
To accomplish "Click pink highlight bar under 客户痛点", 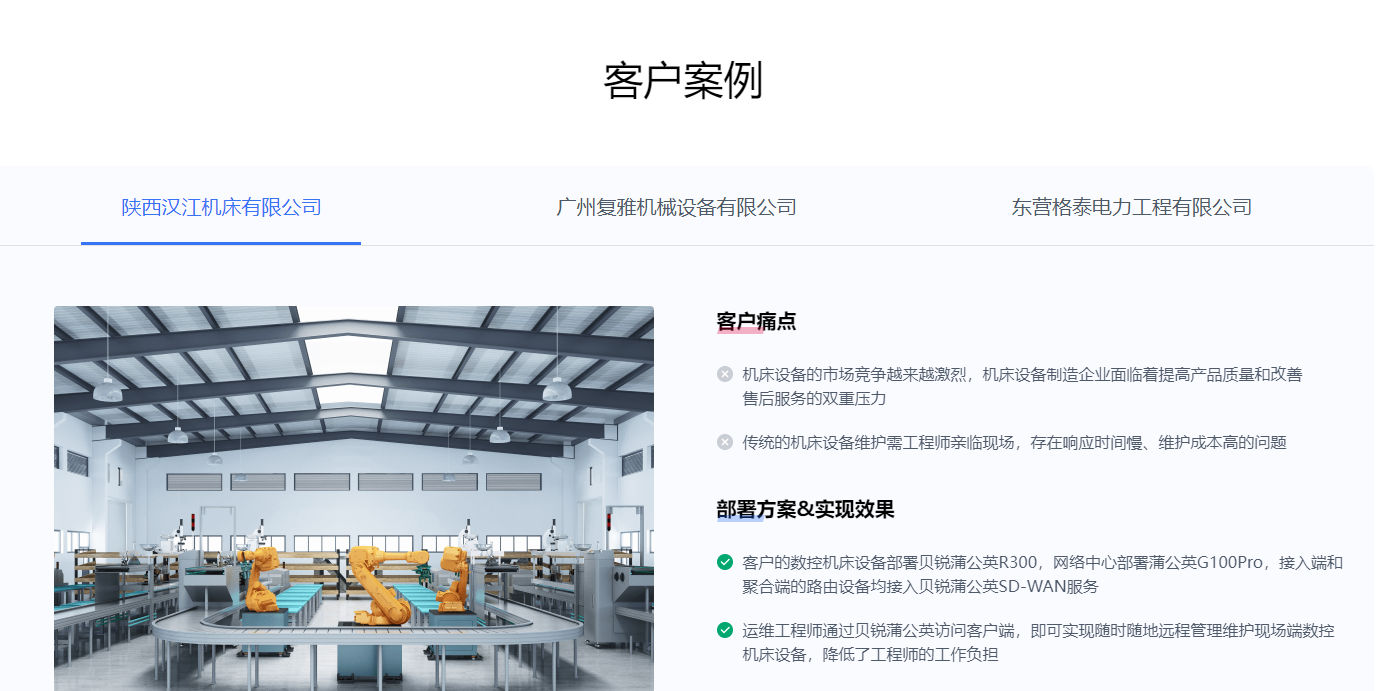I will tap(740, 331).
